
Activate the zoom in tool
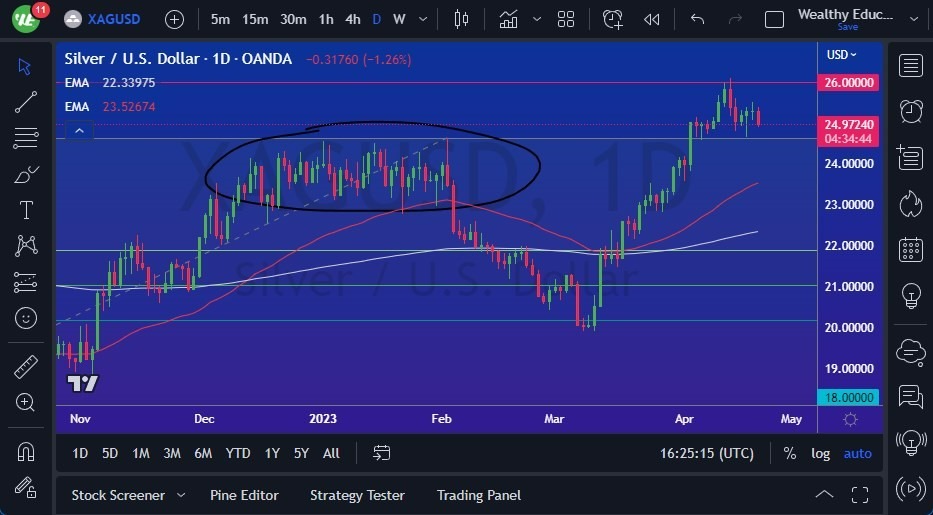[25, 403]
